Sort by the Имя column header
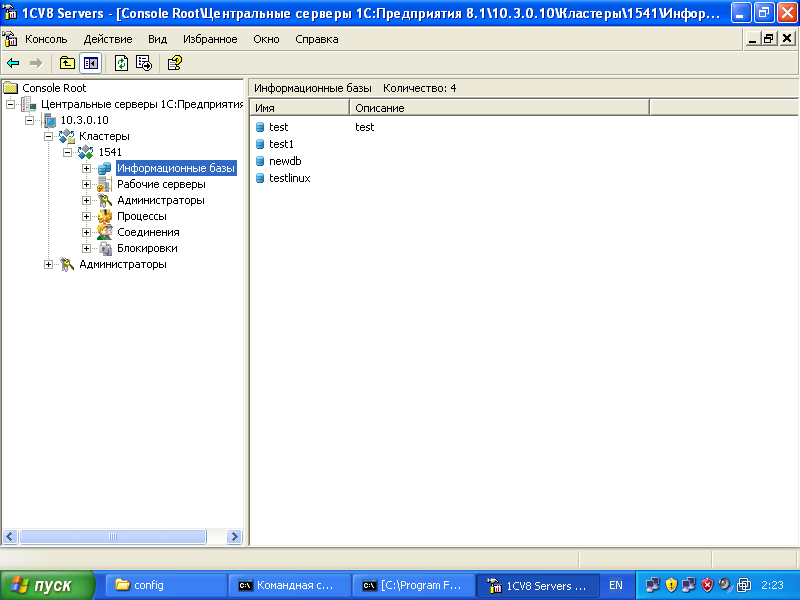The height and width of the screenshot is (600, 800). point(299,108)
